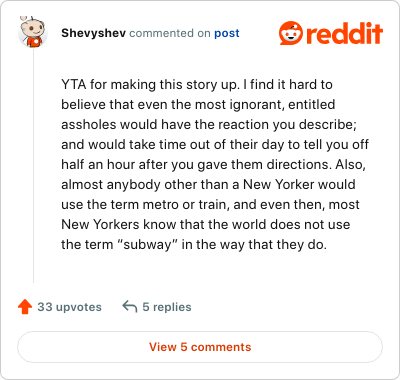Image resolution: width=400 pixels, height=380 pixels.
Task: Click the reddit wordmark text
Action: coord(344,33)
